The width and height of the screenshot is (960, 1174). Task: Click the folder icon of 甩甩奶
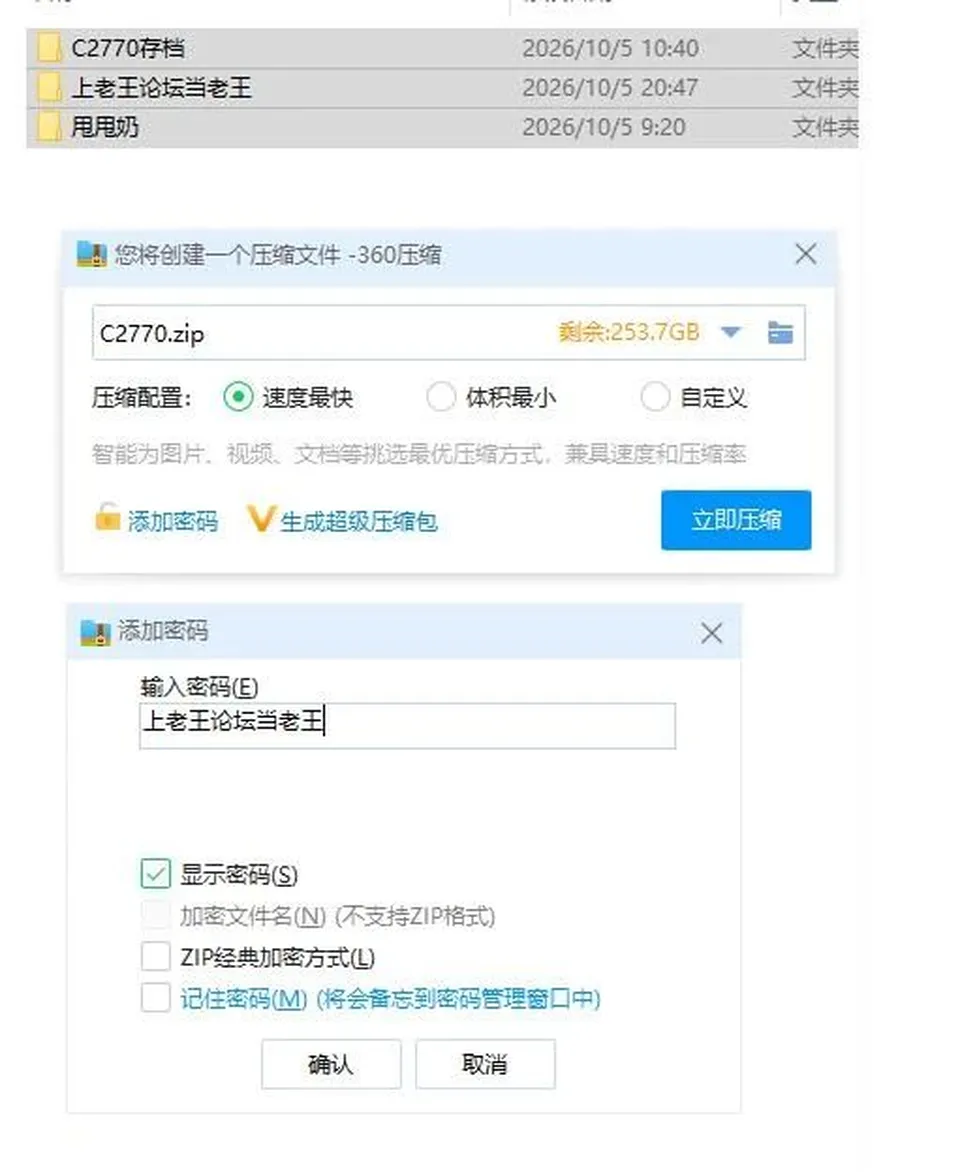(49, 127)
